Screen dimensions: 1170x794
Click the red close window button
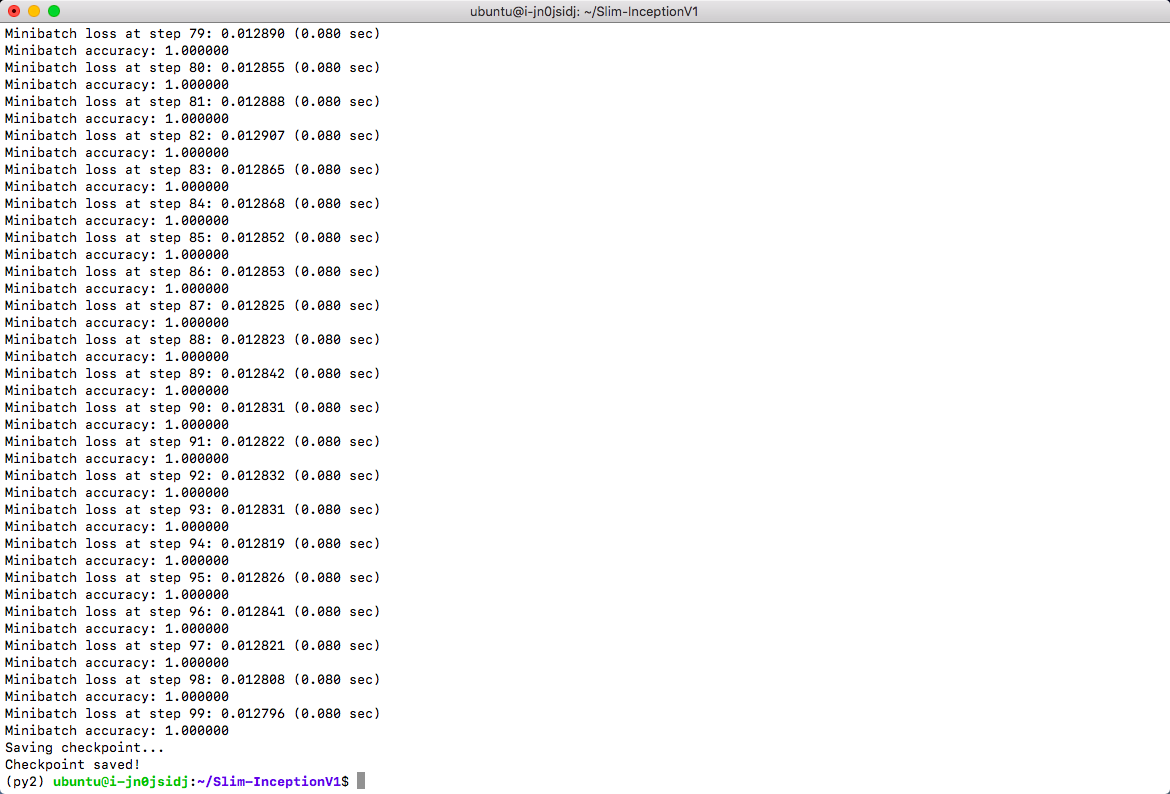tap(14, 11)
